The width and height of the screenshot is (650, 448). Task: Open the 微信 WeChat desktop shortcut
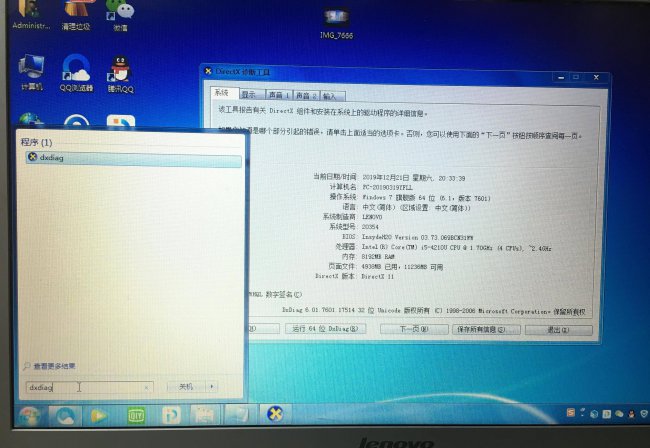tap(120, 16)
